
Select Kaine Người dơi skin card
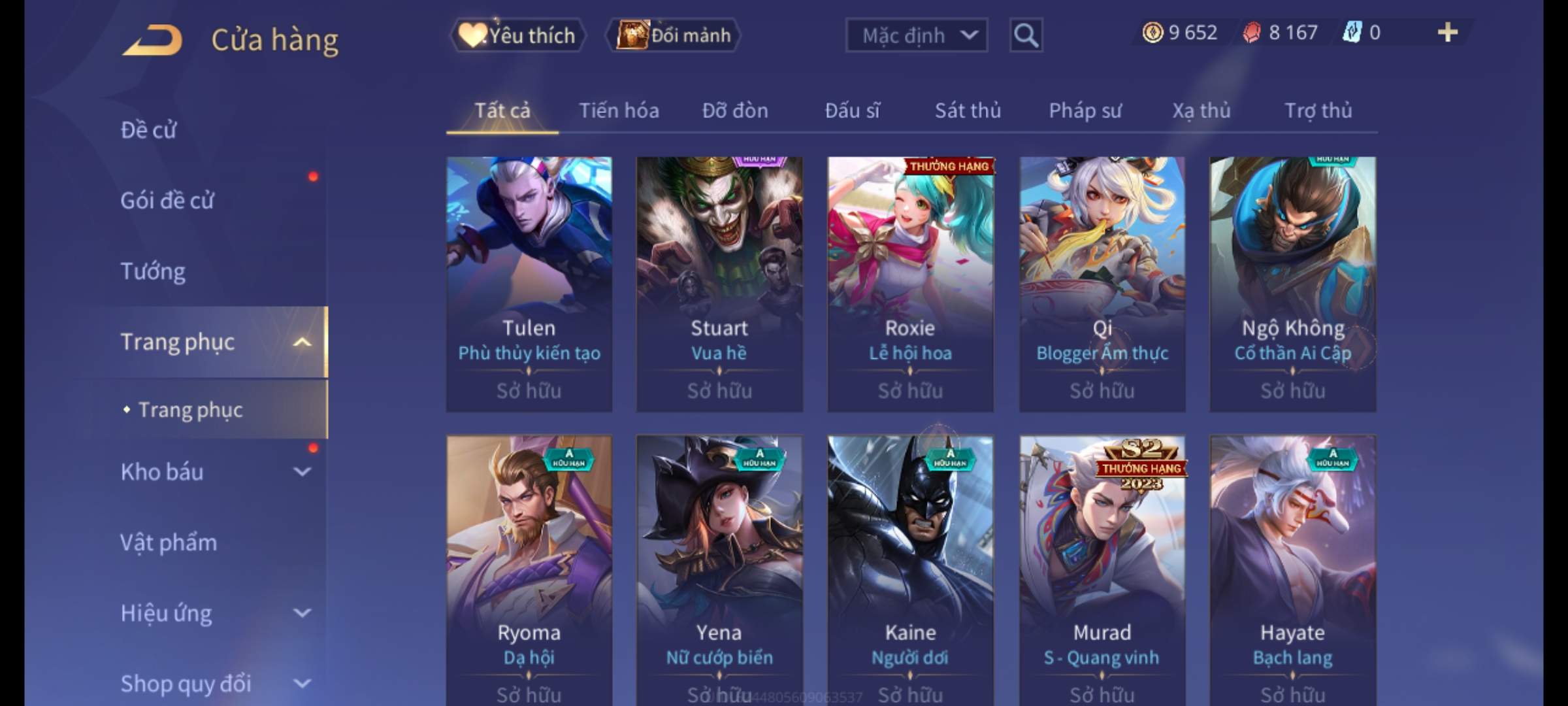click(910, 570)
